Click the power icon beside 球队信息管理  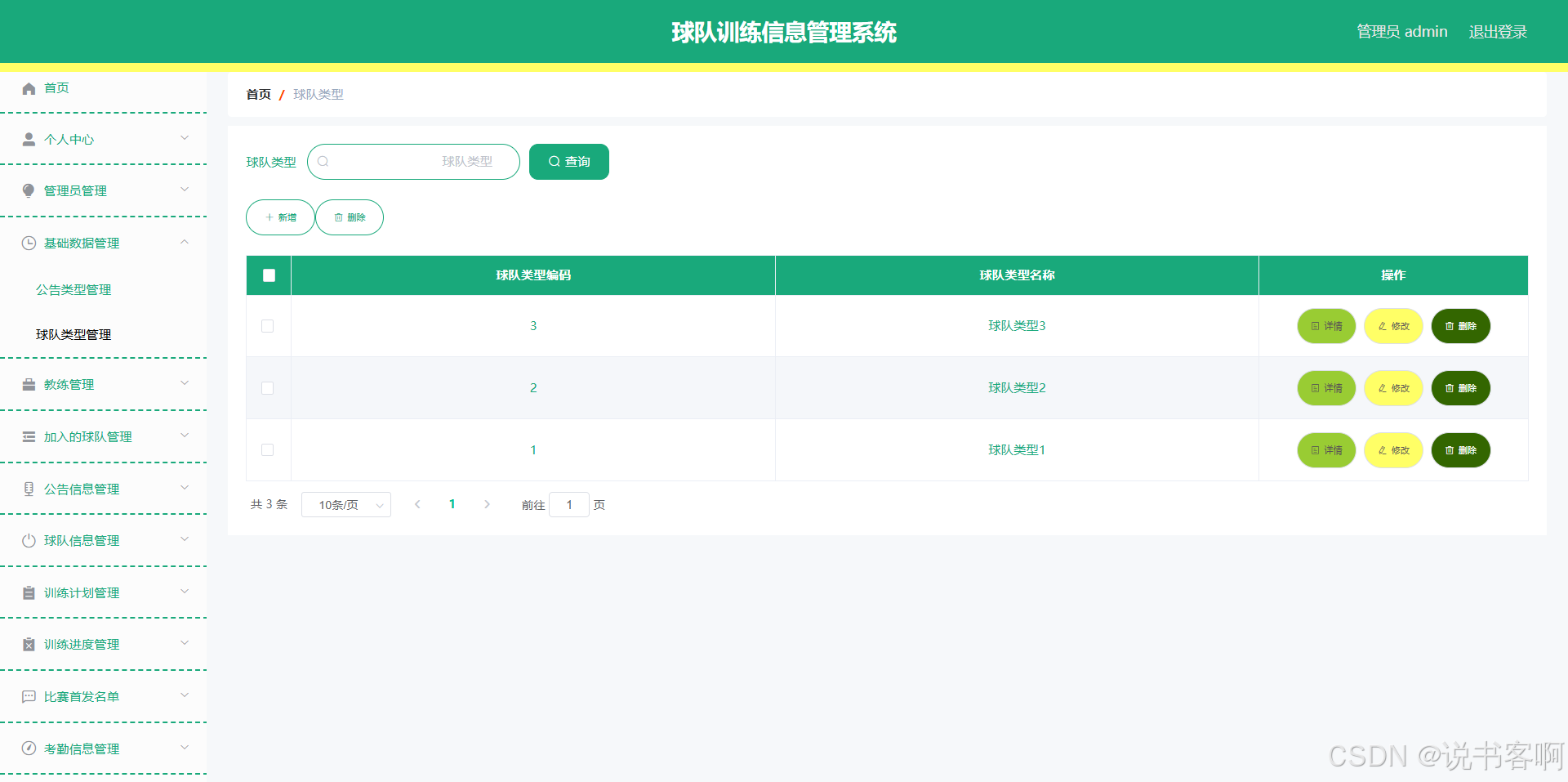pyautogui.click(x=29, y=541)
